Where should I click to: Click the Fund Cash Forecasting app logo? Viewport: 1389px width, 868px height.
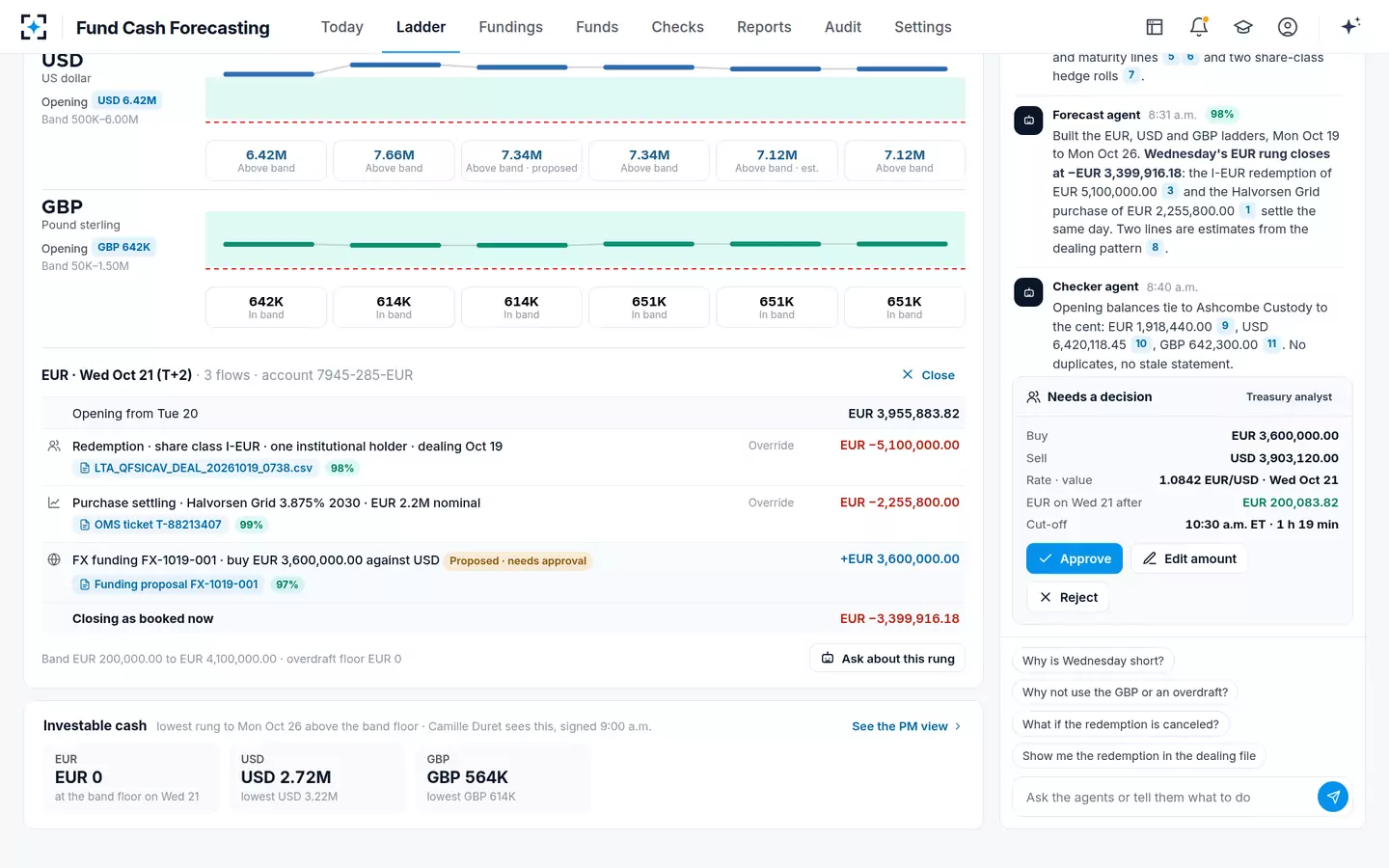tap(34, 27)
